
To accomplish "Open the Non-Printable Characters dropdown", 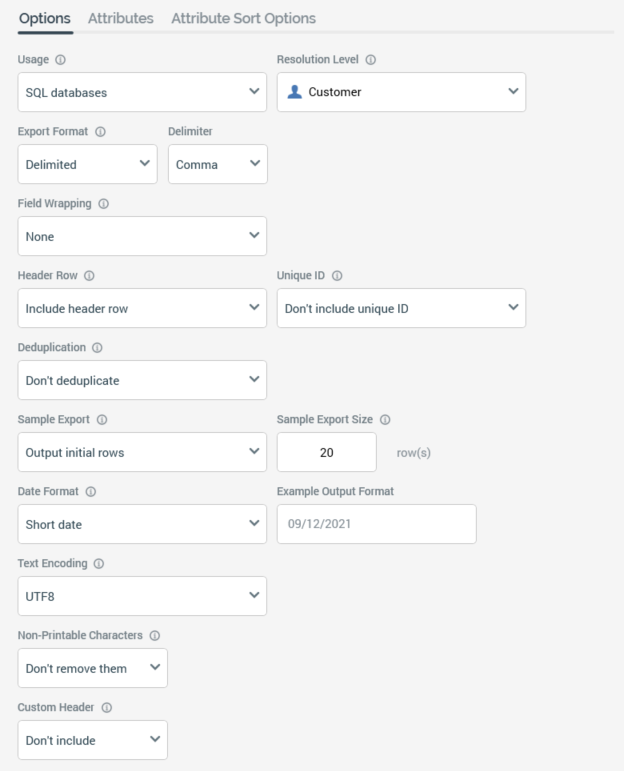I will (x=92, y=668).
